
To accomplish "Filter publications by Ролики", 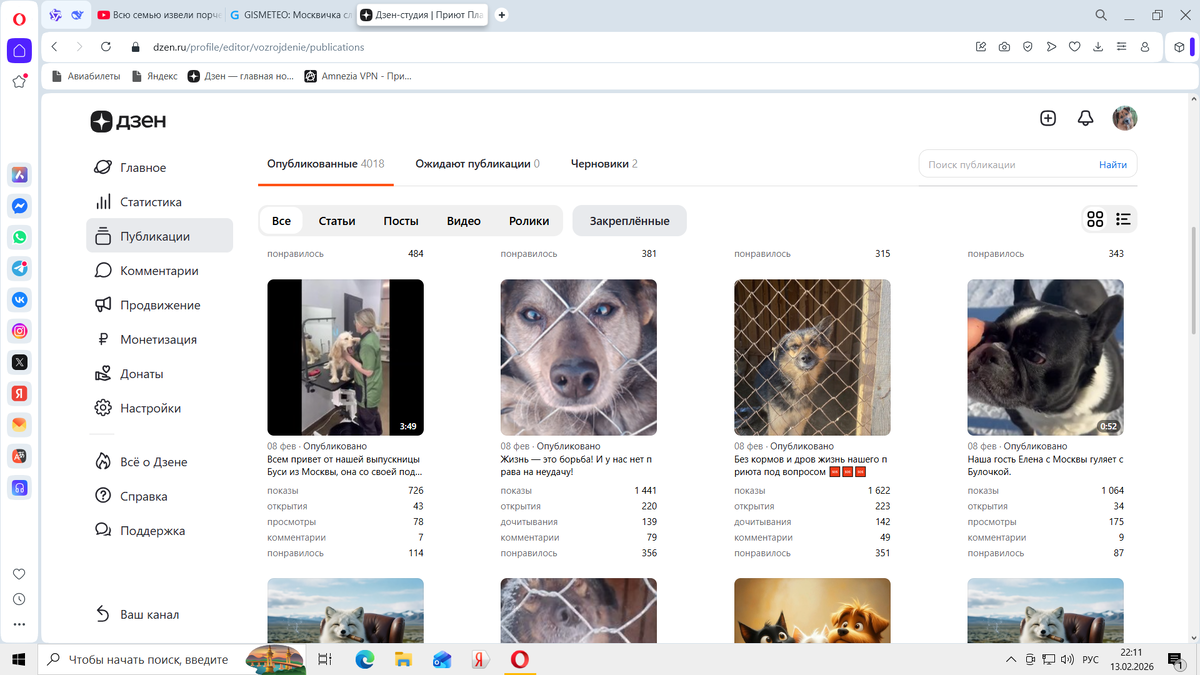I will coord(529,221).
